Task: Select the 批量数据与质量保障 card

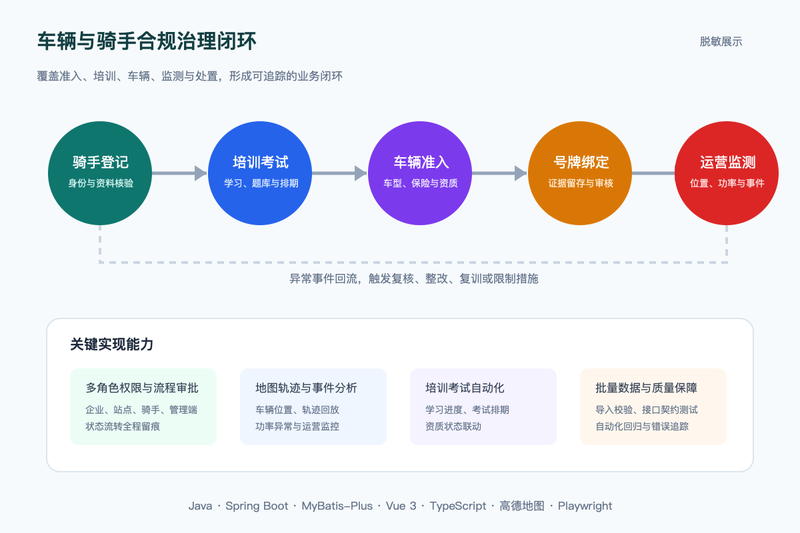Action: coord(653,407)
